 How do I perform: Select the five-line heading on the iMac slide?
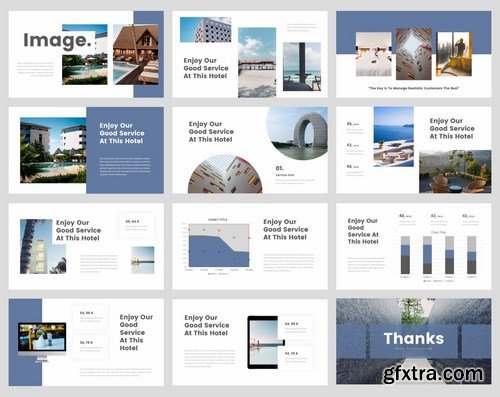coord(136,332)
